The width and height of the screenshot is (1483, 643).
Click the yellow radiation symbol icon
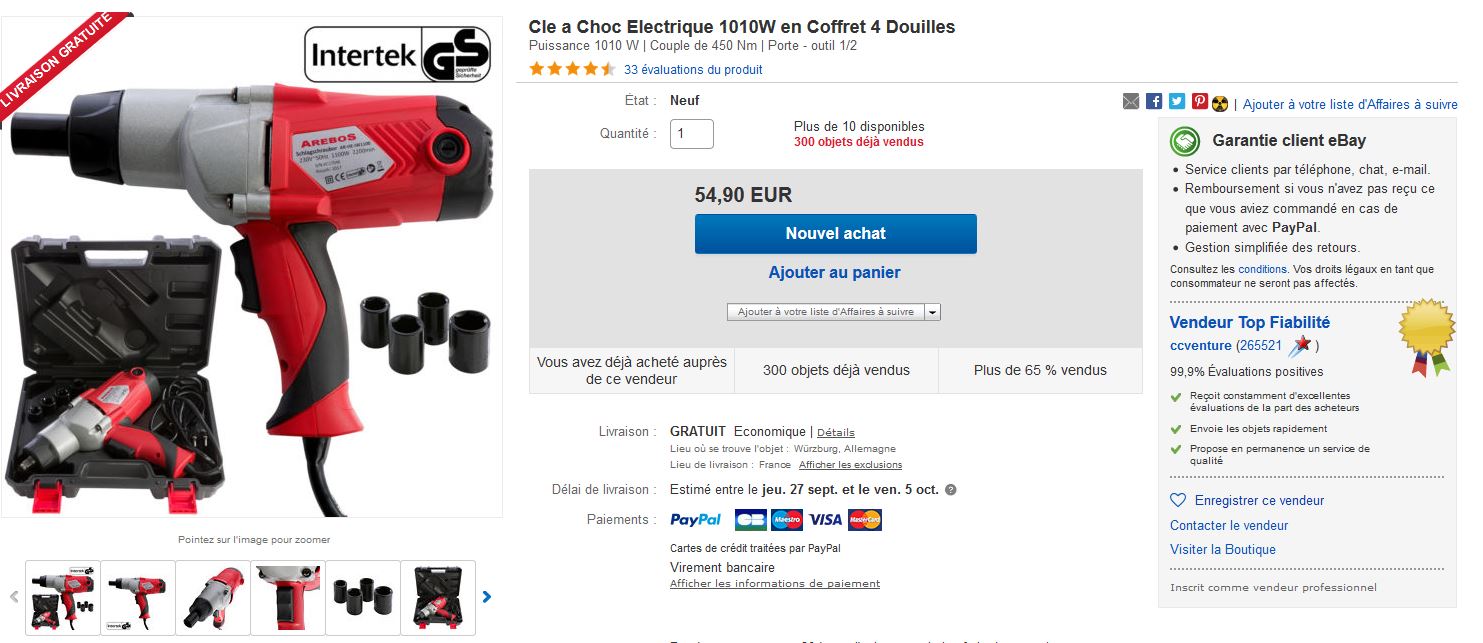pos(1220,103)
